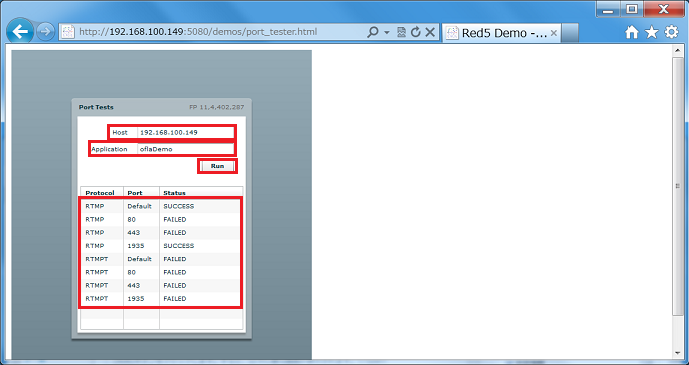The image size is (689, 365).
Task: Maximize the browser window
Action: (x=632, y=10)
